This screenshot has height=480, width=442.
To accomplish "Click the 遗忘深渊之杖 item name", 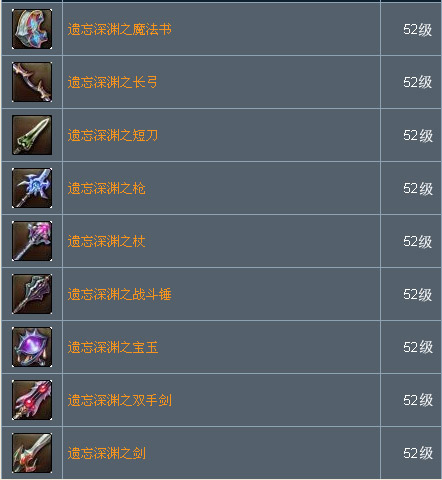I will coord(106,241).
